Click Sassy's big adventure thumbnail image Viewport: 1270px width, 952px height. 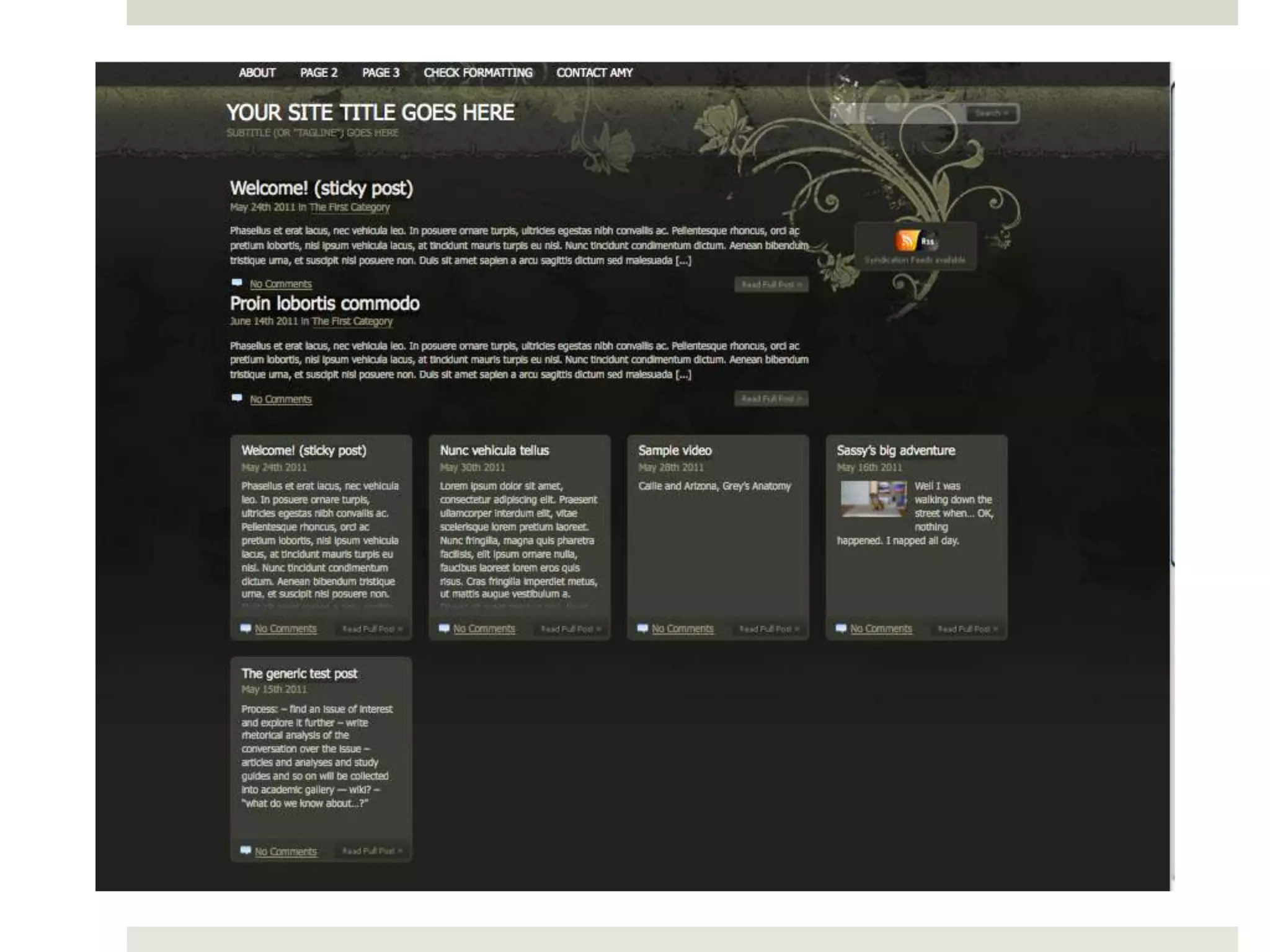[x=873, y=498]
